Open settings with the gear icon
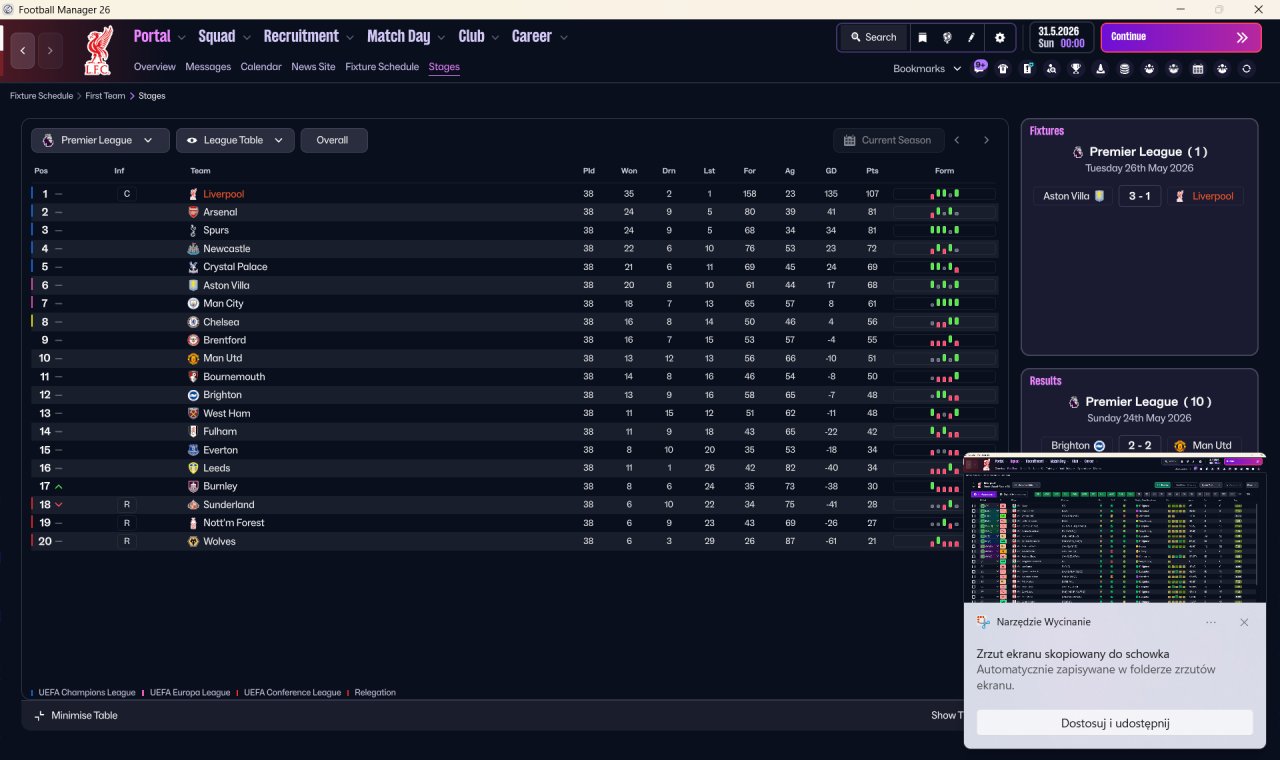 pyautogui.click(x=1000, y=37)
